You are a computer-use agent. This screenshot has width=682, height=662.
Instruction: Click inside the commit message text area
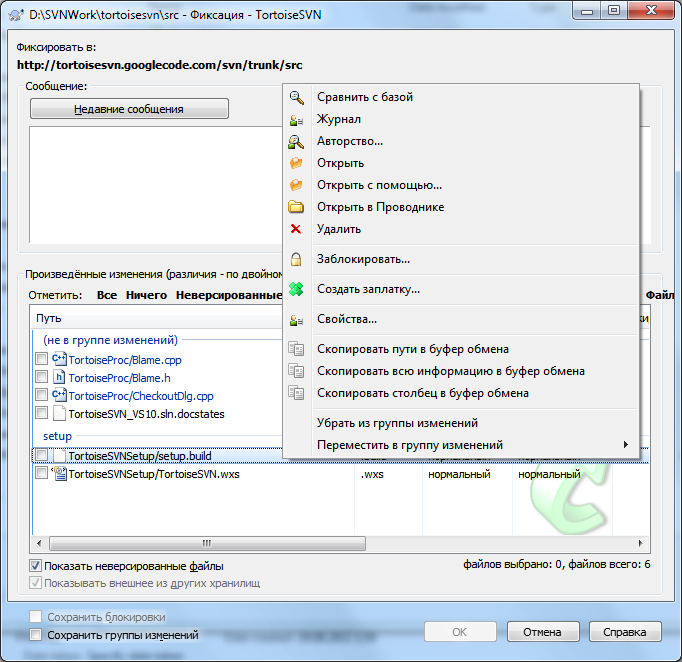(x=156, y=185)
